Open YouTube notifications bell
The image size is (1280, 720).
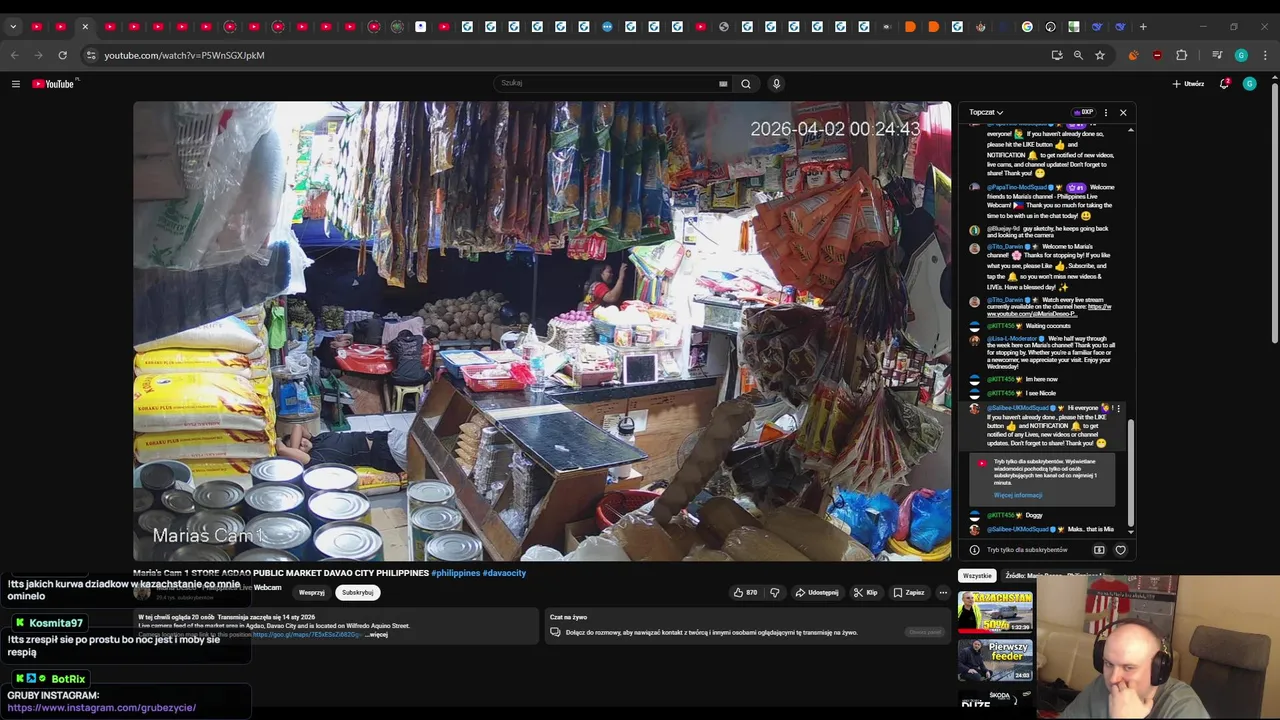[x=1224, y=84]
